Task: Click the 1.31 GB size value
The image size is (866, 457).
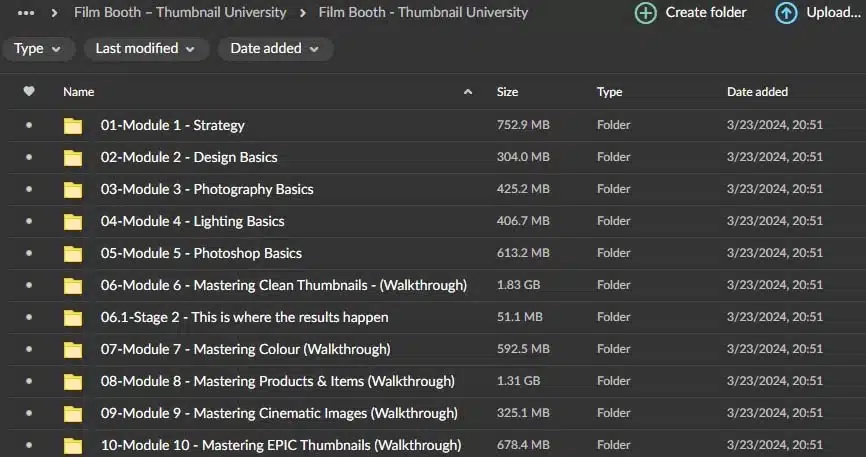Action: click(519, 382)
